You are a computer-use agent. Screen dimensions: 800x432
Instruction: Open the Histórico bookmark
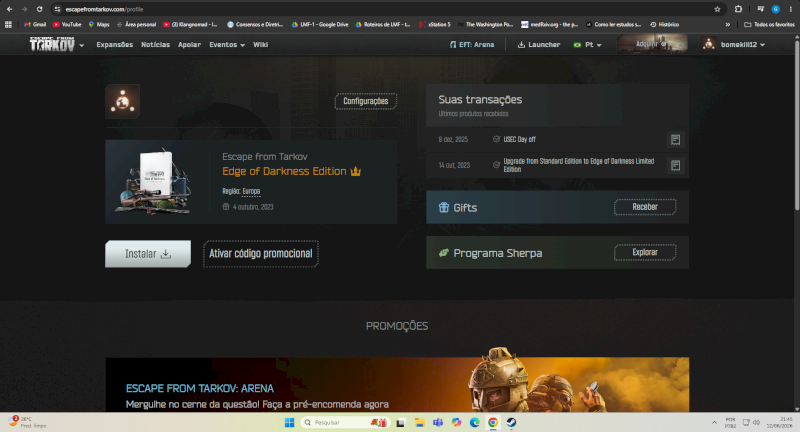(x=664, y=24)
